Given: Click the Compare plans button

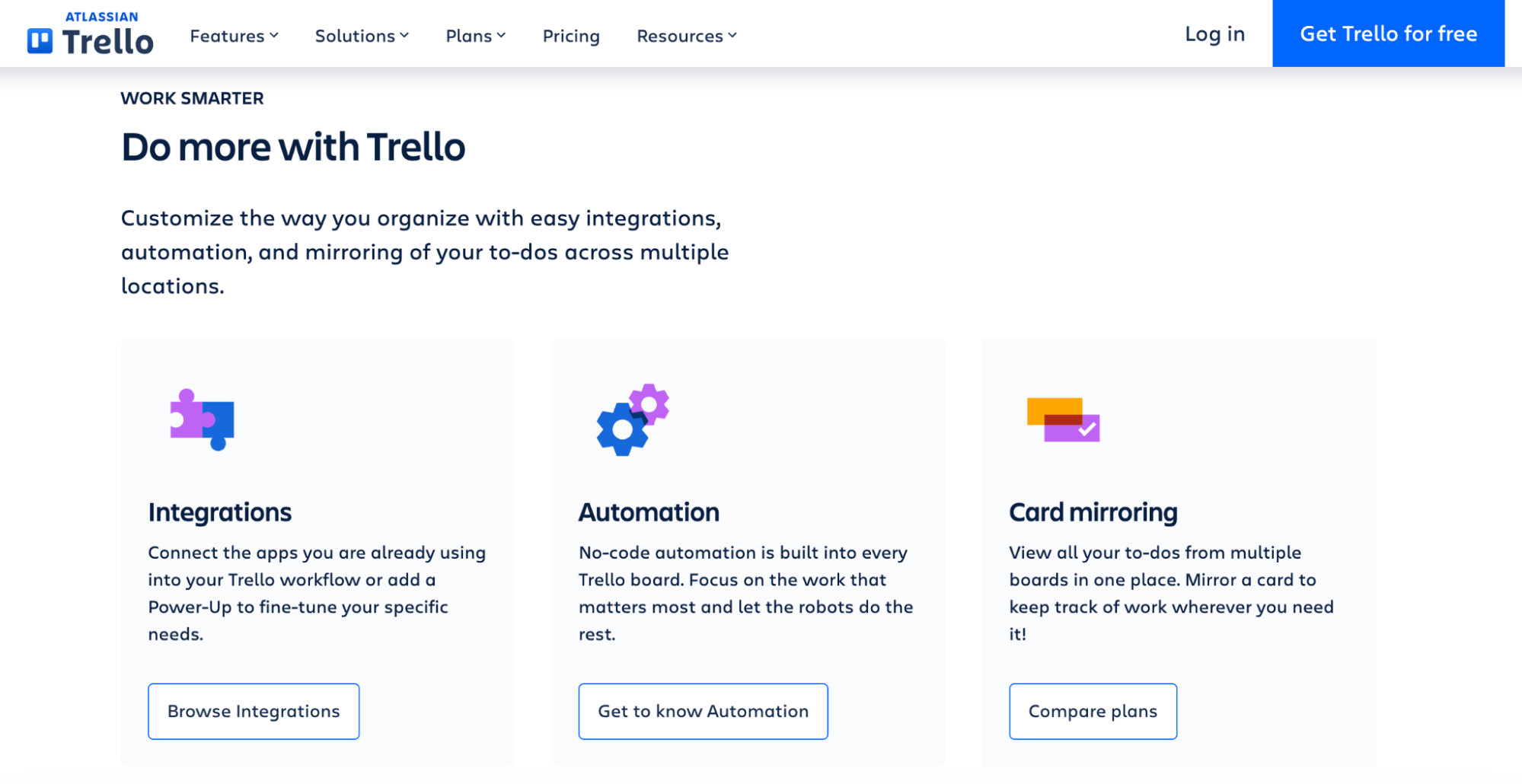Looking at the screenshot, I should pyautogui.click(x=1093, y=711).
